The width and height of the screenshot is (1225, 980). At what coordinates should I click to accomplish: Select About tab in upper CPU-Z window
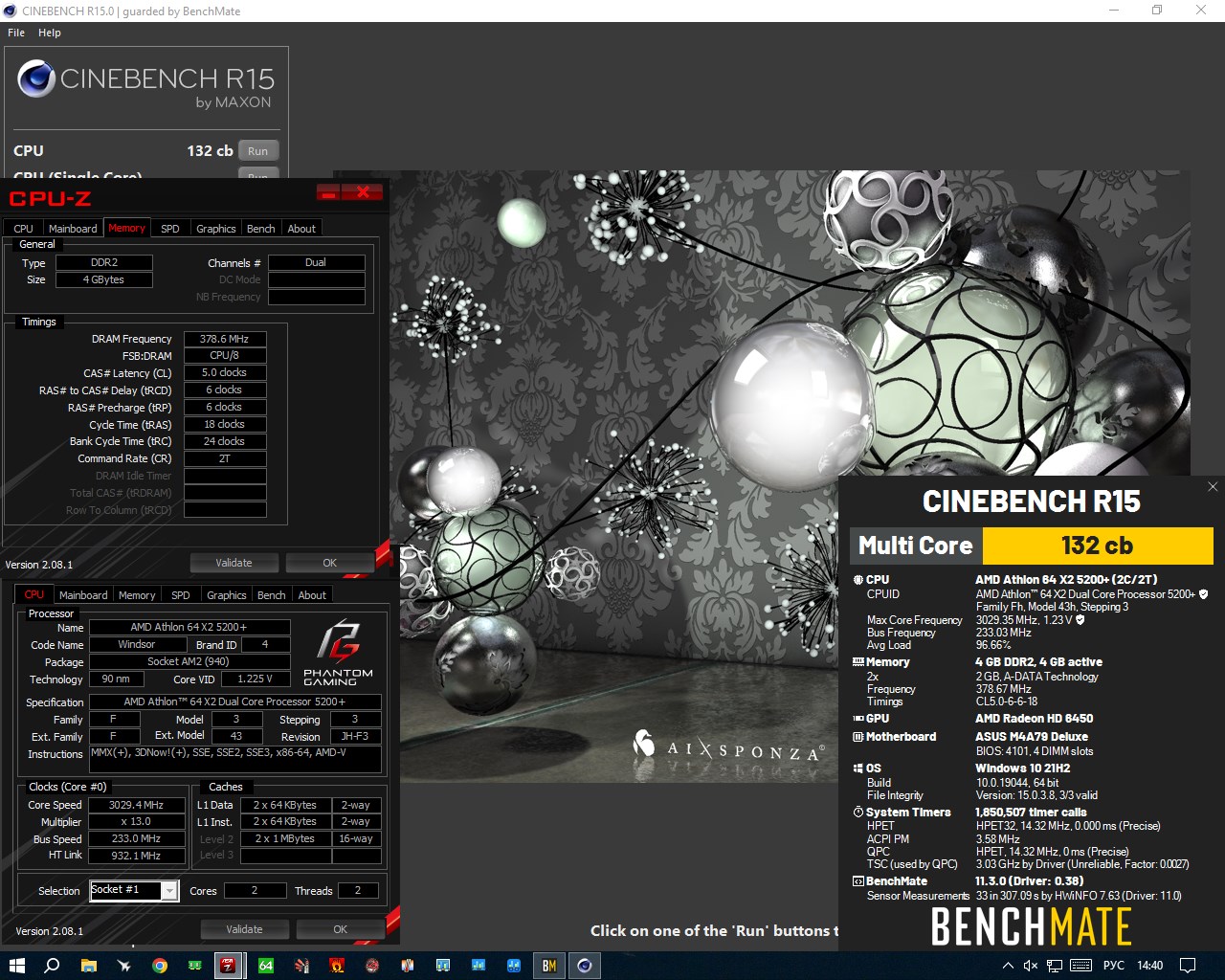[x=301, y=229]
